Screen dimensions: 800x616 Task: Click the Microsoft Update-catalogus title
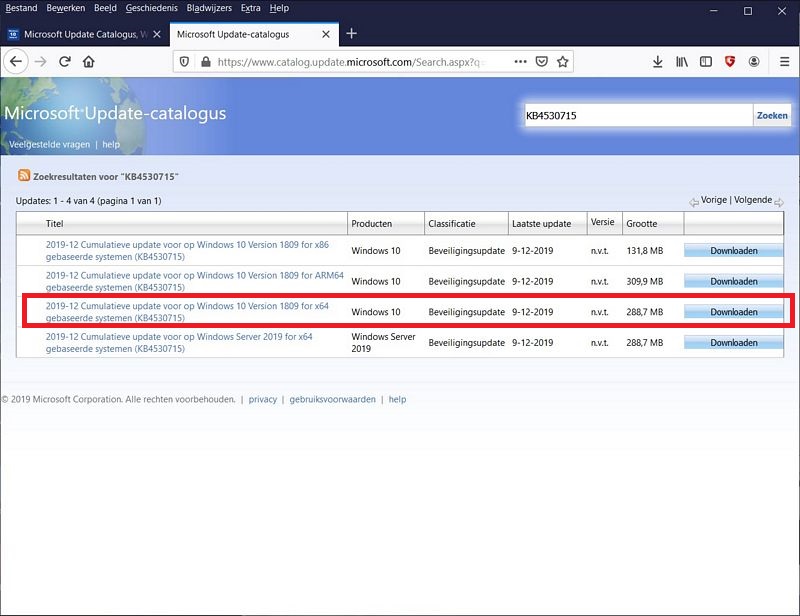(x=115, y=113)
